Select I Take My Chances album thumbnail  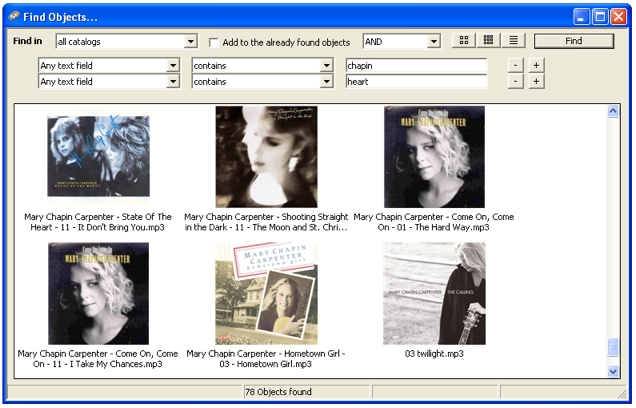(x=98, y=294)
